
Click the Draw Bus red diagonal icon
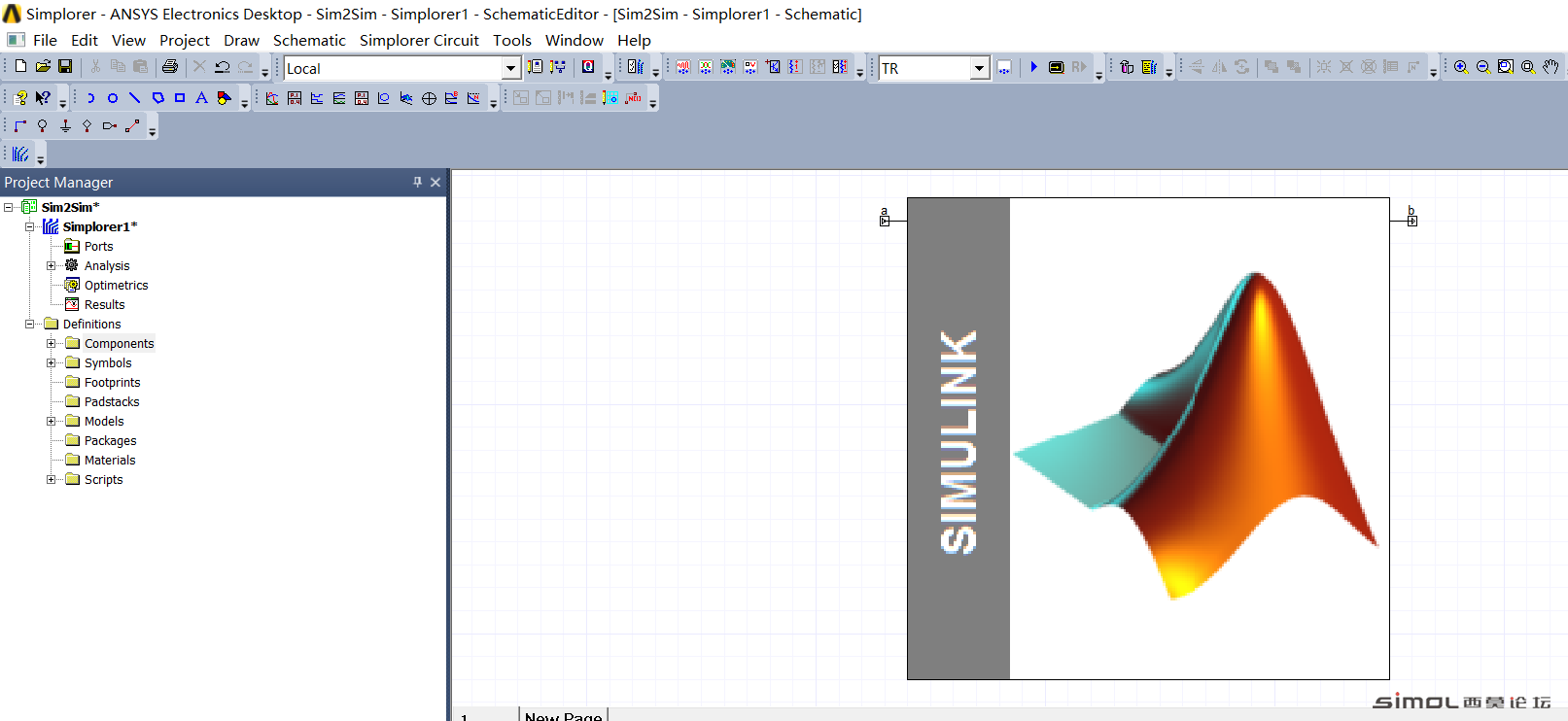point(132,125)
